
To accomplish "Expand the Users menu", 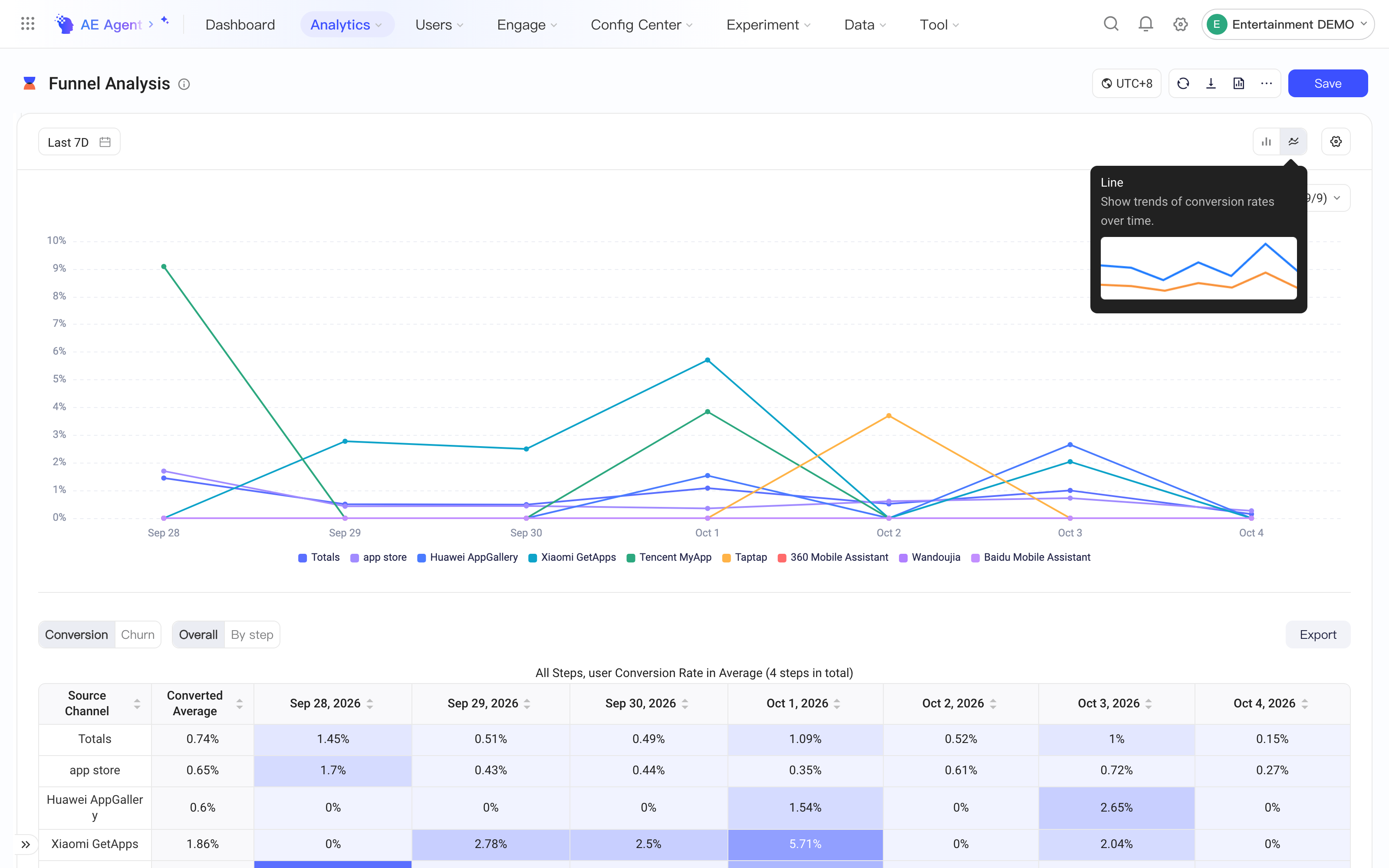I will point(439,25).
